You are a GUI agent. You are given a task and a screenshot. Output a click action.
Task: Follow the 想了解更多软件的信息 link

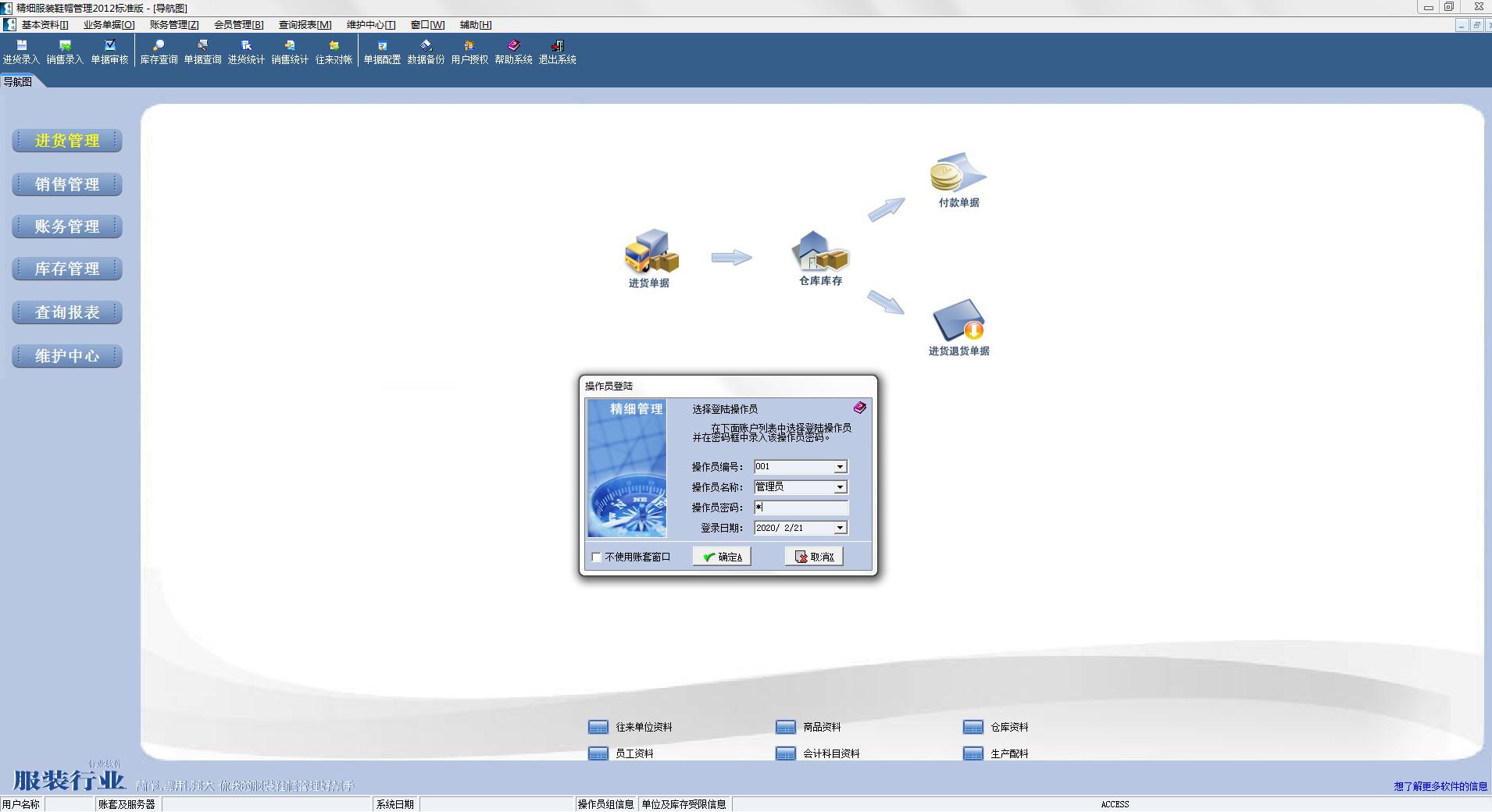1440,786
